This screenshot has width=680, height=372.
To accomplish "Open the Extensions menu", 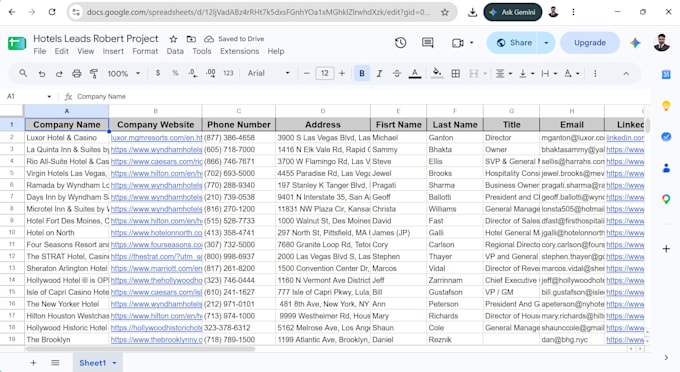I will click(239, 51).
